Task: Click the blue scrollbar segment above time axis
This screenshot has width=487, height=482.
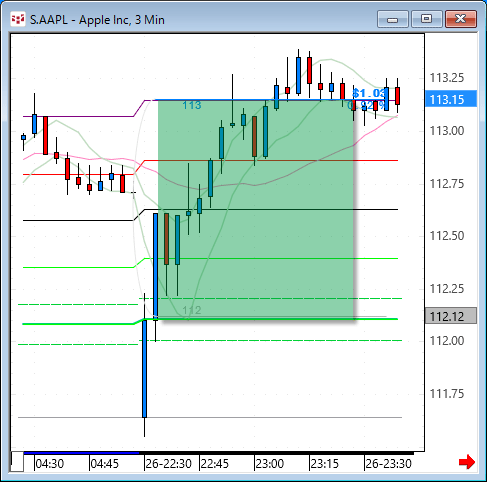Action: click(x=81, y=453)
